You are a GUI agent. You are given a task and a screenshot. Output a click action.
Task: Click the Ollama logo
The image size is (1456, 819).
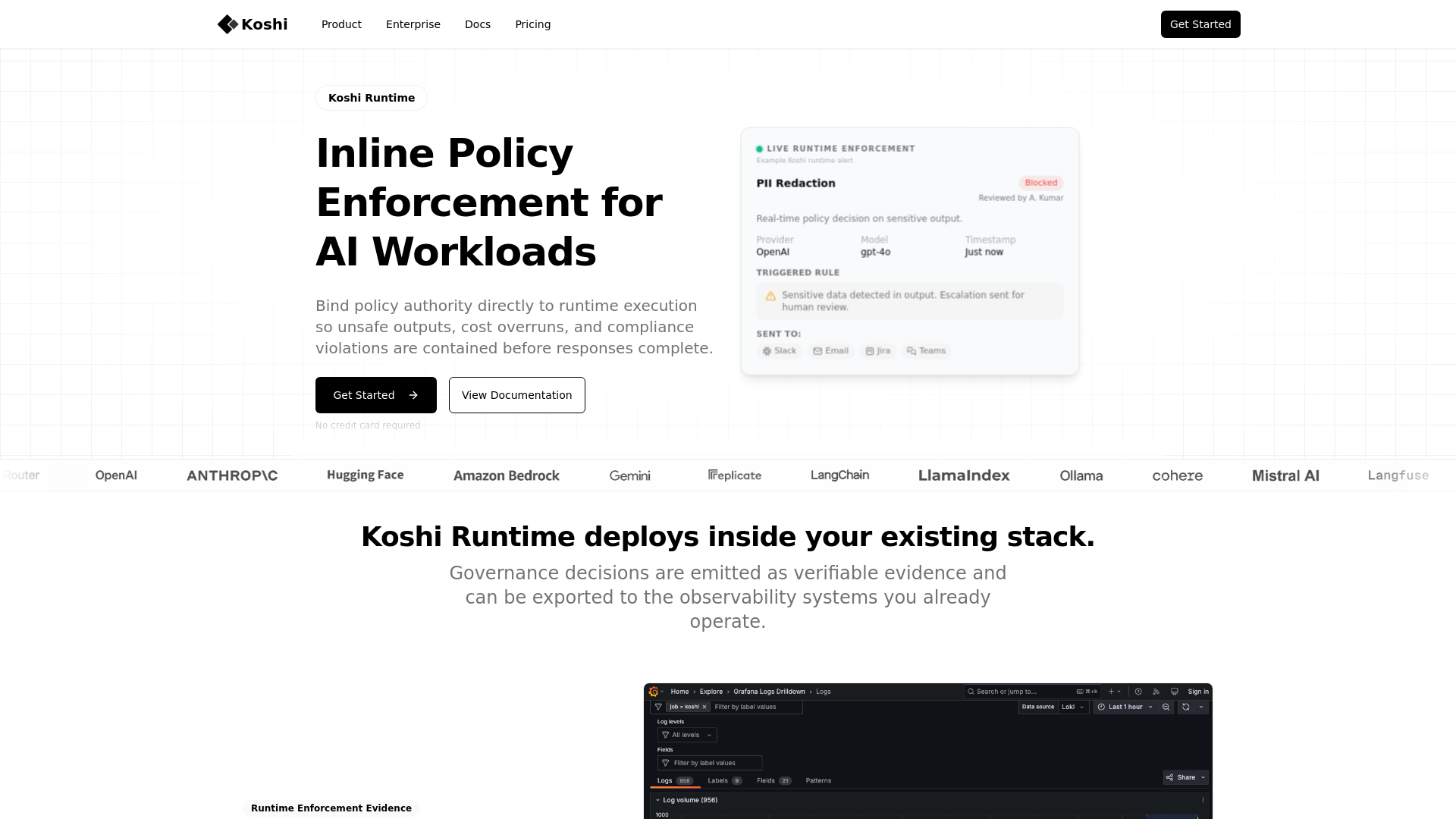[x=1081, y=475]
